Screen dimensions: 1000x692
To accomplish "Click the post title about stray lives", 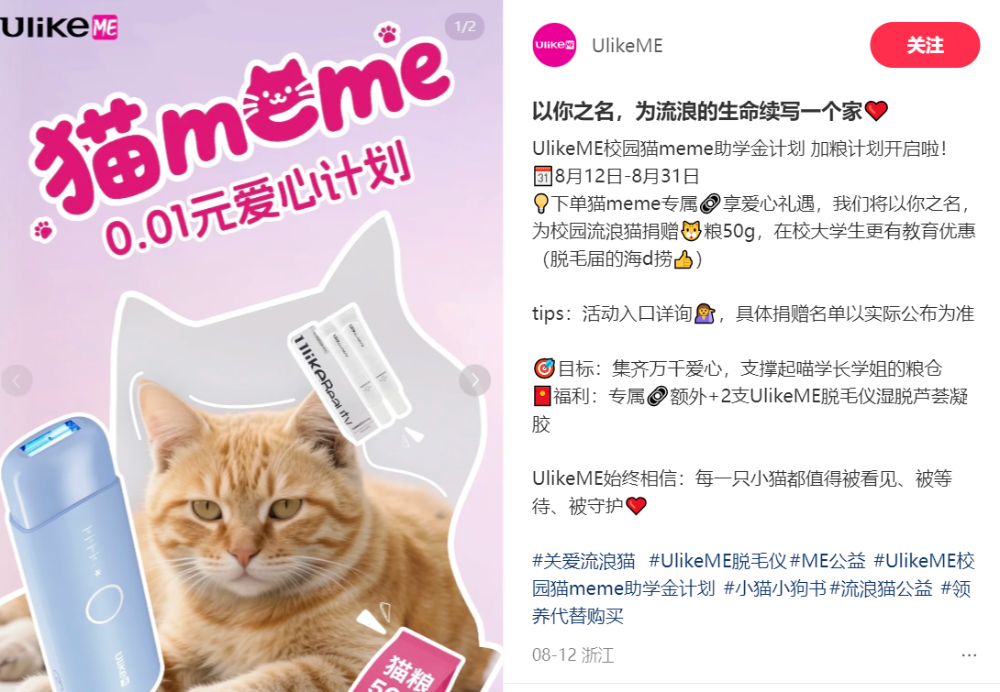I will [710, 111].
